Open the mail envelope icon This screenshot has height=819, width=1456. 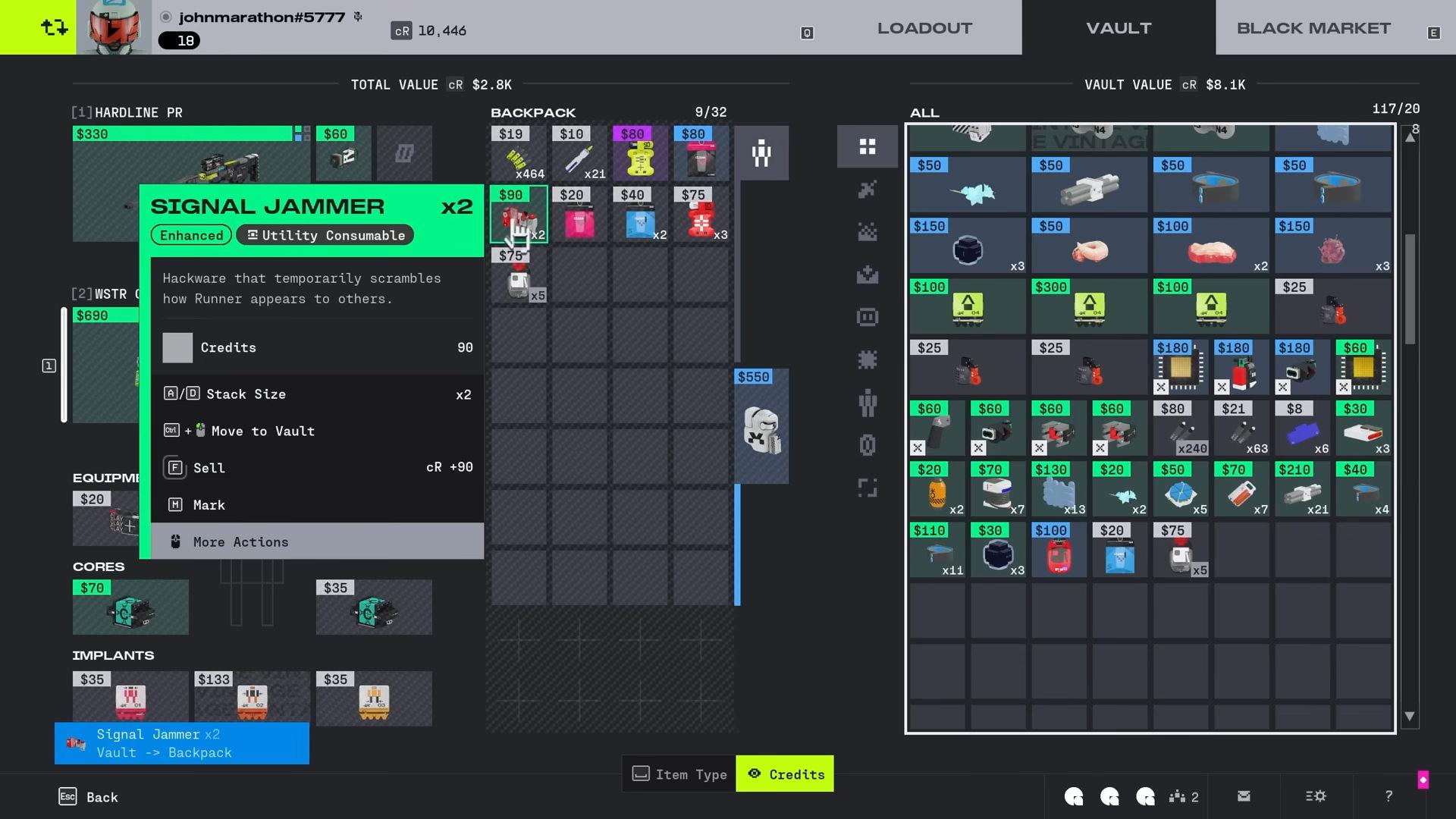[x=1244, y=796]
